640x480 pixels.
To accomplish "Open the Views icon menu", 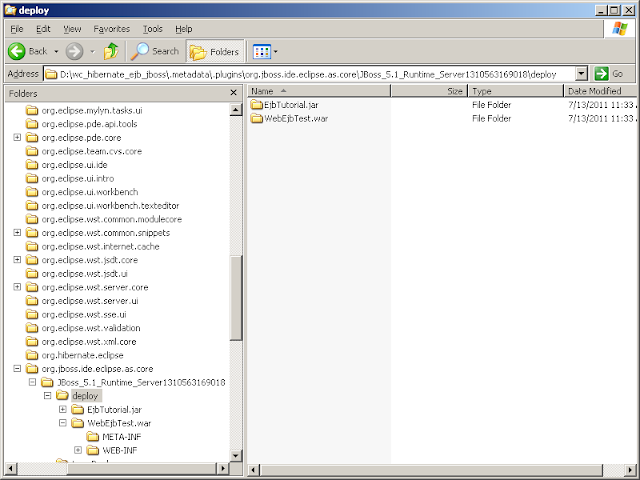I will click(261, 51).
